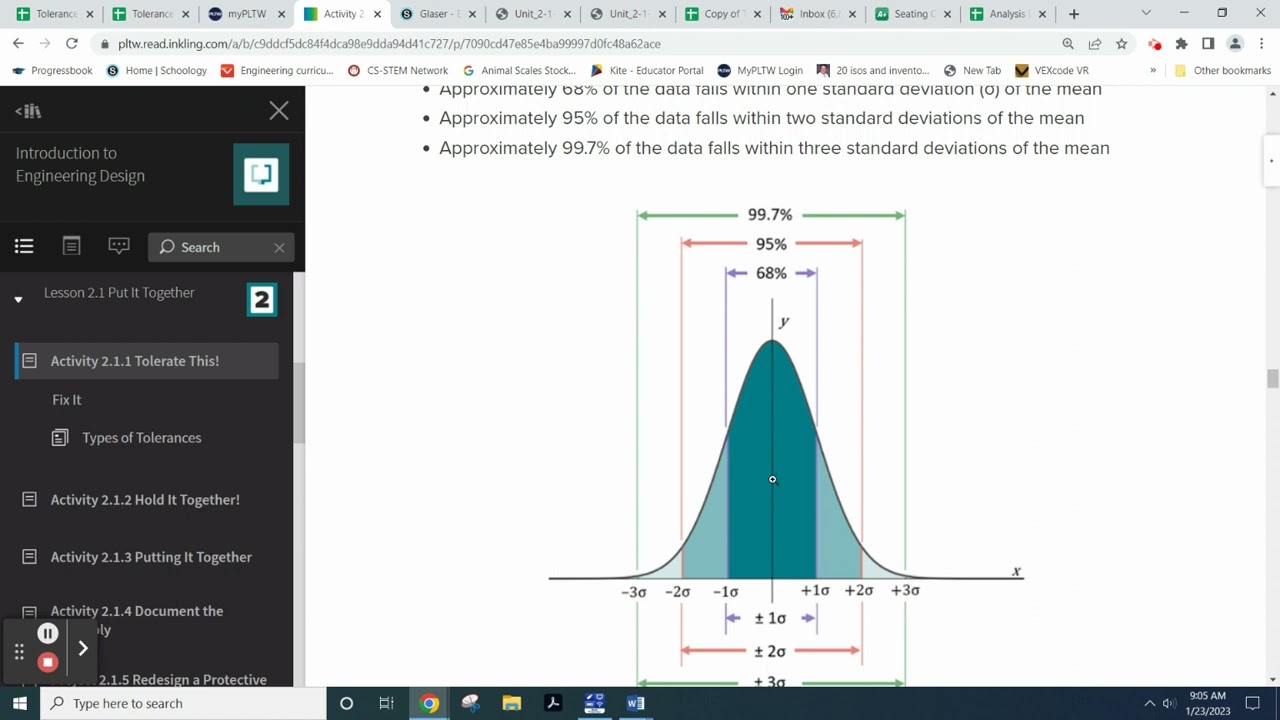Bookmark this page with star icon
Image resolution: width=1280 pixels, height=720 pixels.
[x=1122, y=44]
